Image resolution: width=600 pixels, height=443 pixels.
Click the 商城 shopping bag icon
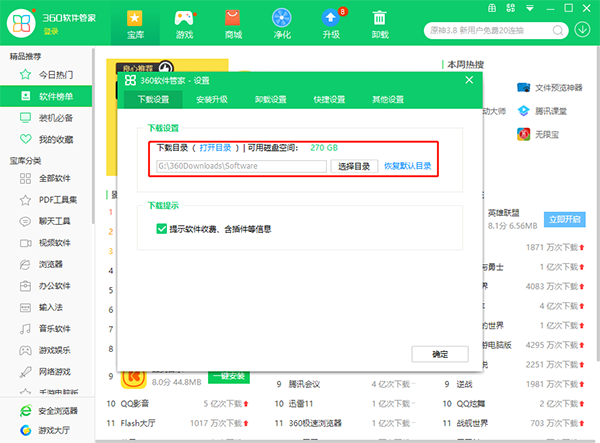tap(233, 18)
